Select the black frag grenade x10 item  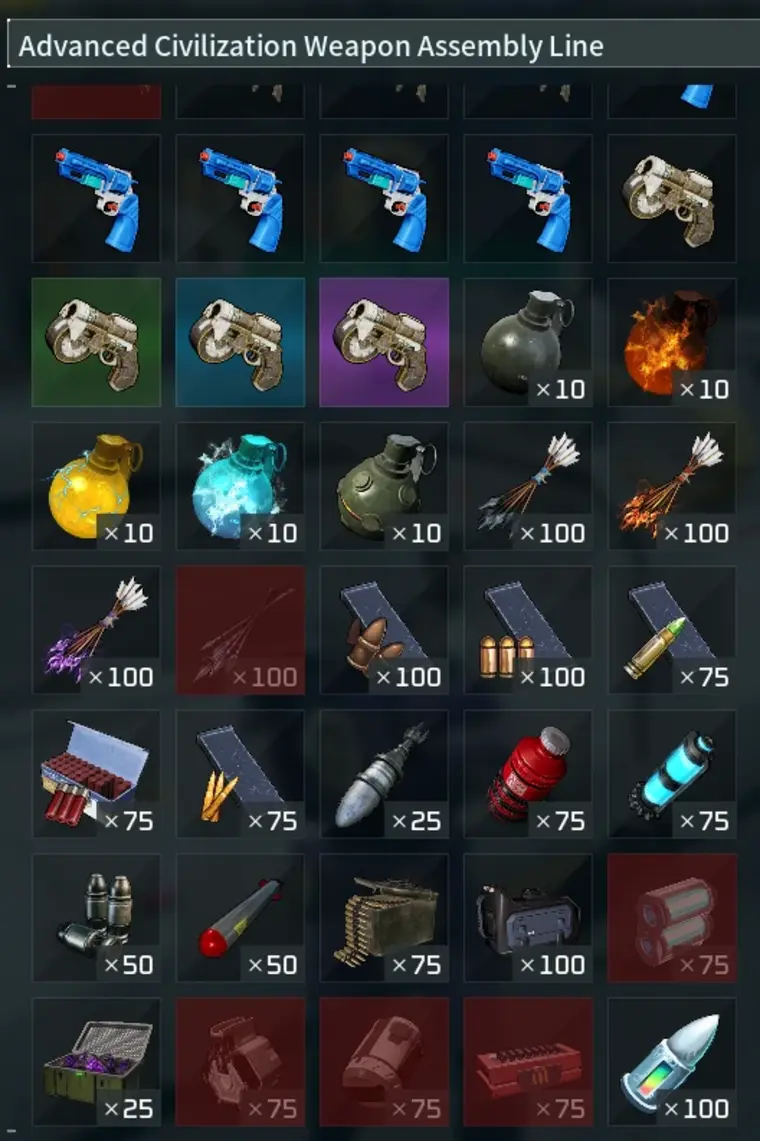coord(528,342)
